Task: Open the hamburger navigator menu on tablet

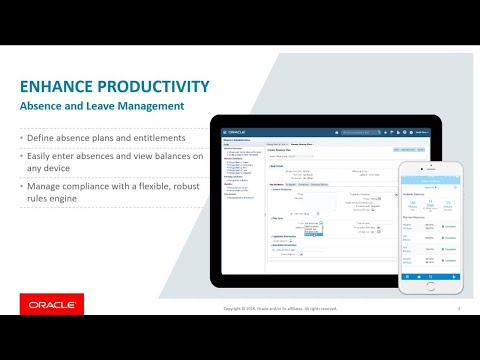Action: 225,132
